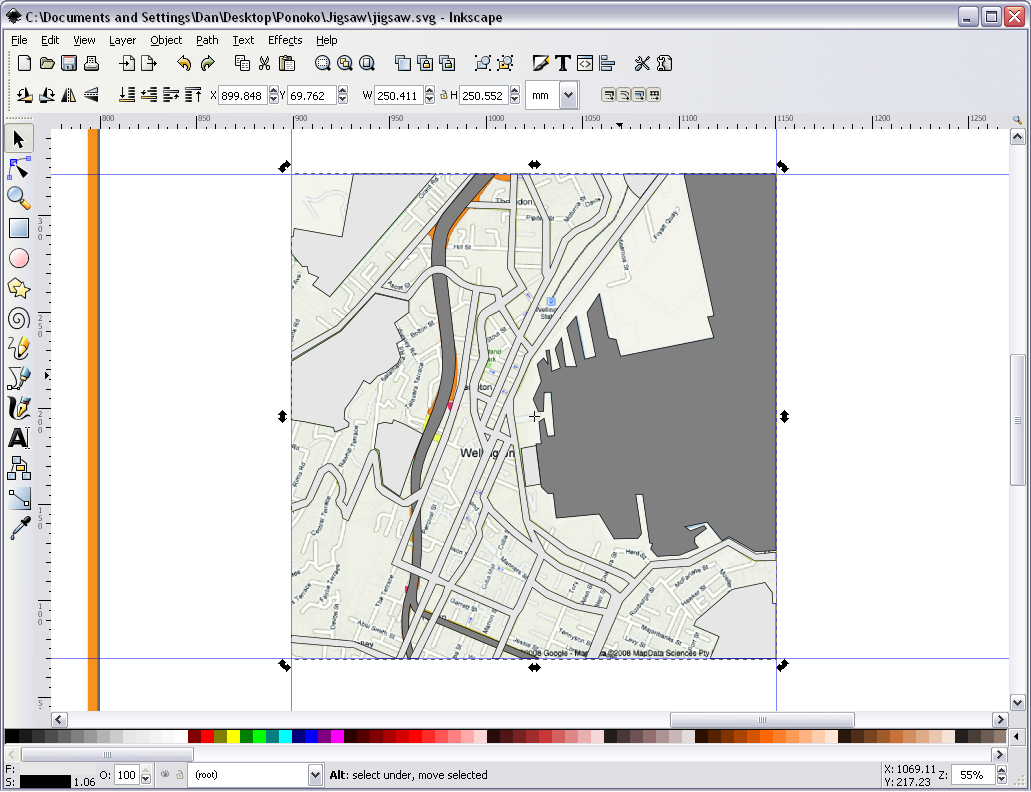
Task: Increase the Y position value
Action: tap(343, 91)
